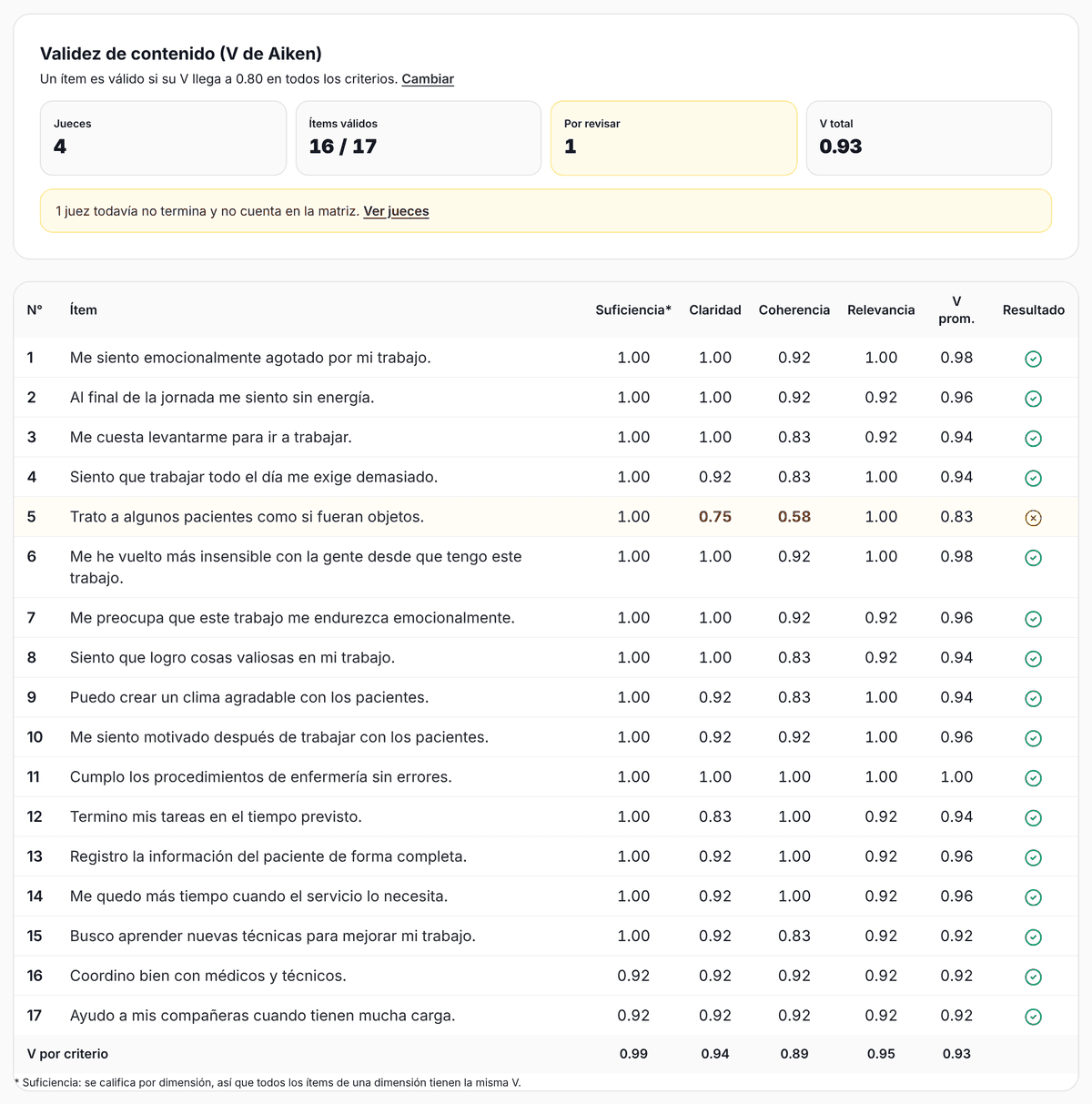The image size is (1092, 1104).
Task: Click the result icon for item 16
Action: tap(1033, 977)
